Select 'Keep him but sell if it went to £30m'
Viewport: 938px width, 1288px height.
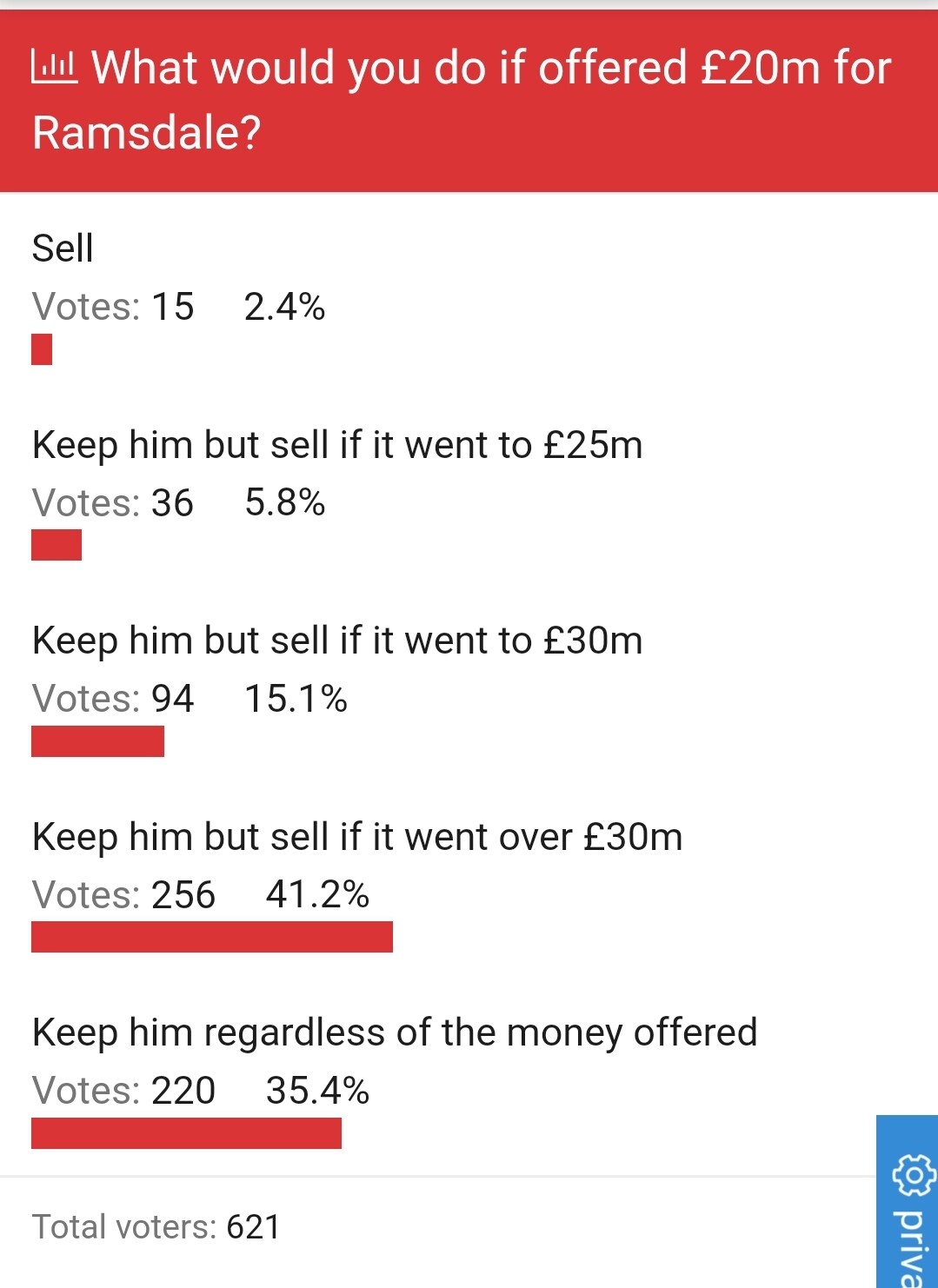coord(337,641)
